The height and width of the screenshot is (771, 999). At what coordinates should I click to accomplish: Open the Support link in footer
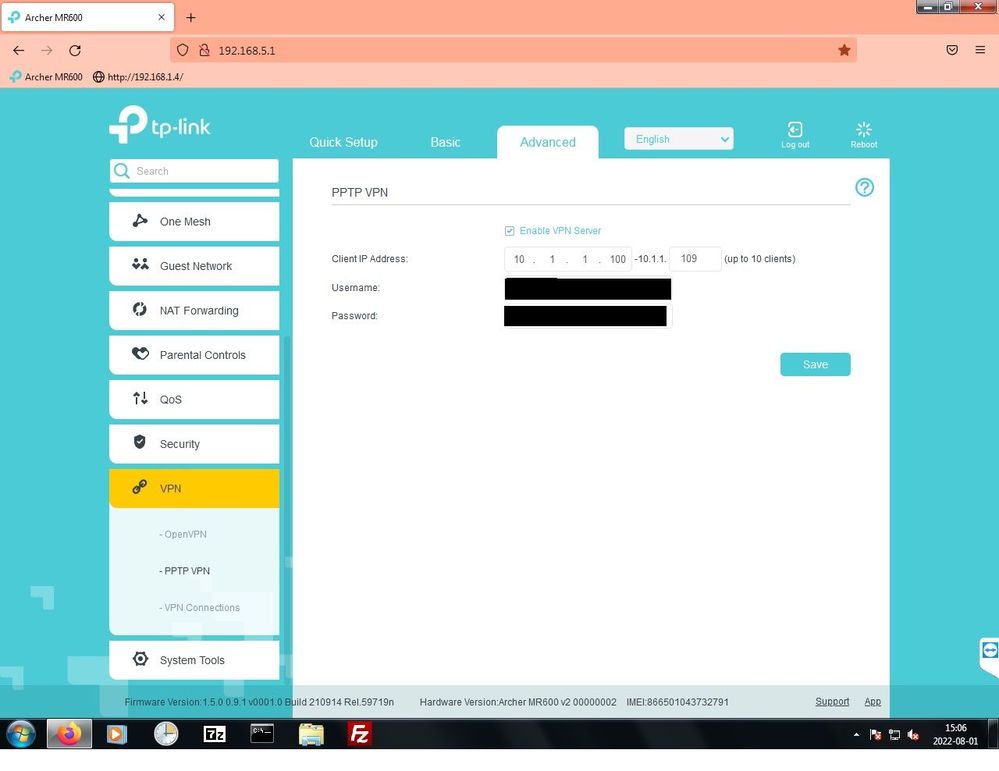832,702
